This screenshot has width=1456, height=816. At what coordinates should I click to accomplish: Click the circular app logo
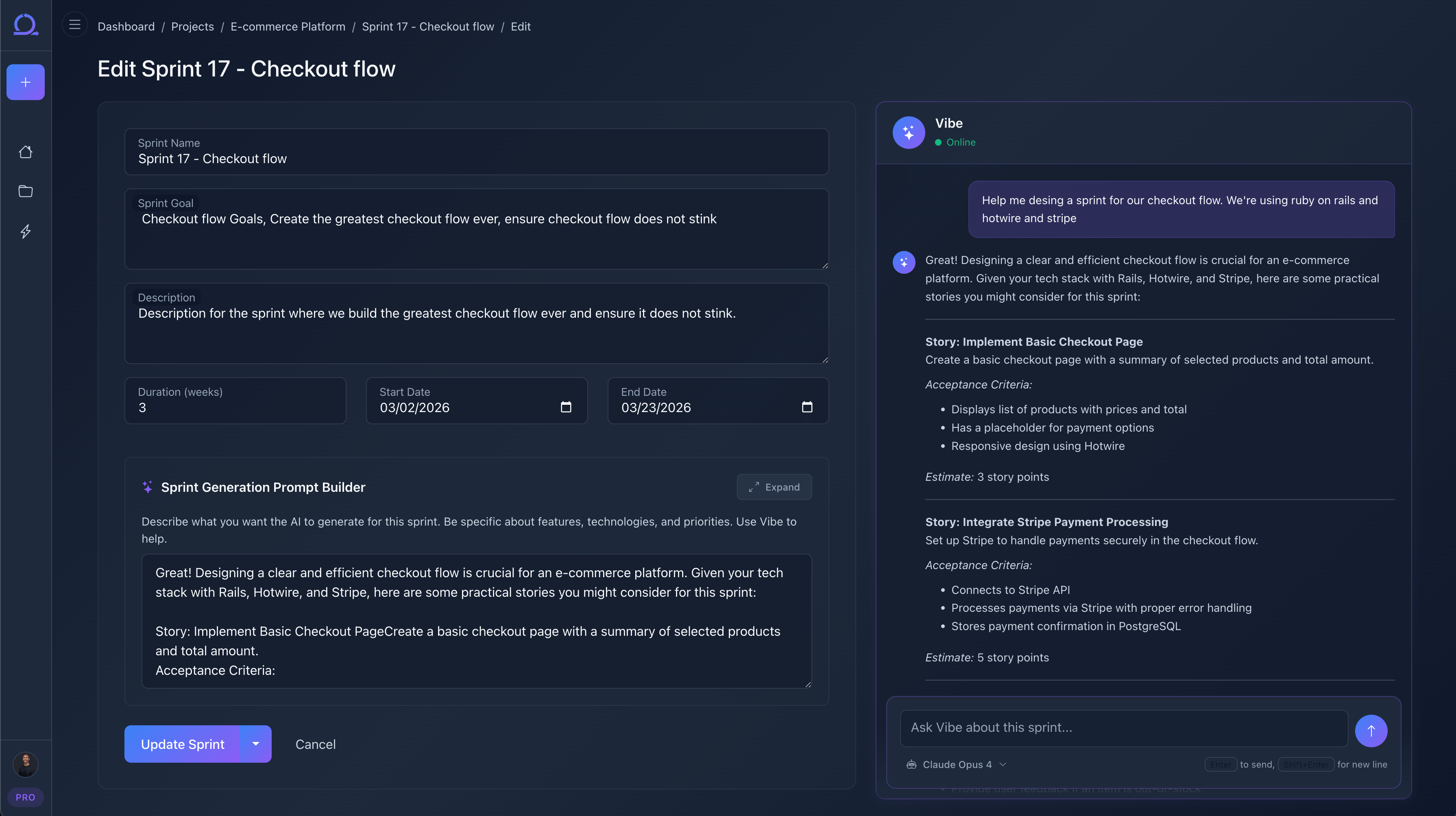pyautogui.click(x=26, y=24)
